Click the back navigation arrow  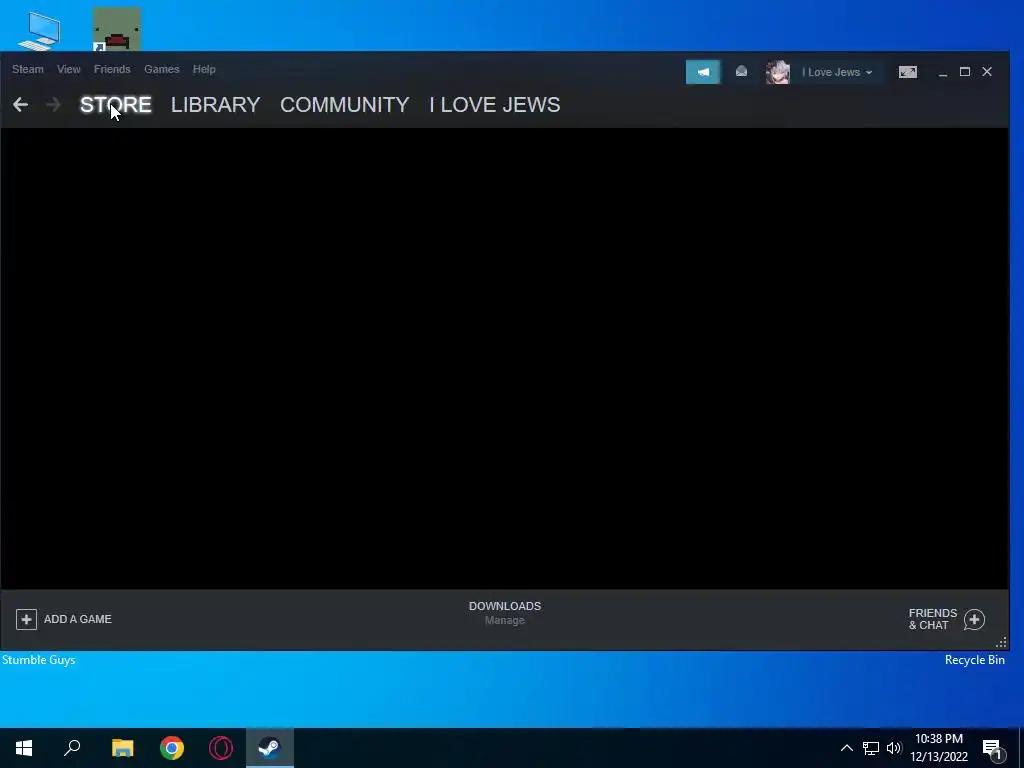coord(20,104)
